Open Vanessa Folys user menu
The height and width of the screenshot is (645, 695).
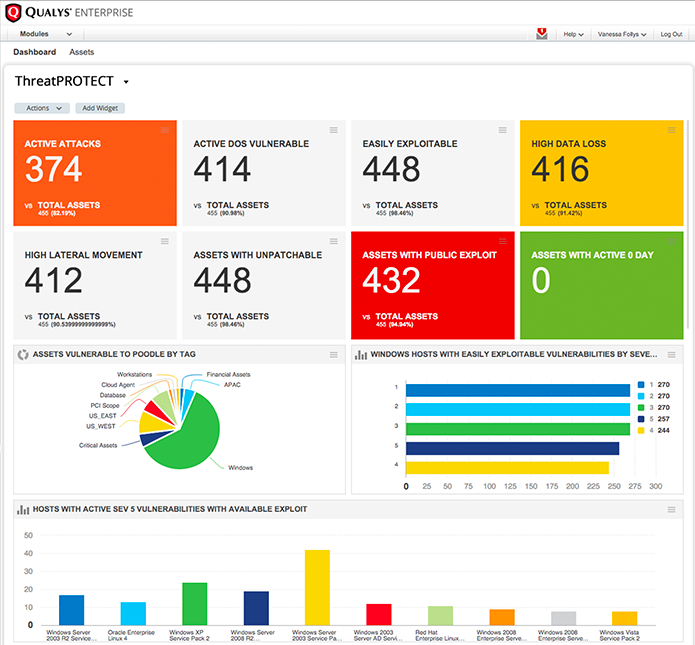[622, 34]
